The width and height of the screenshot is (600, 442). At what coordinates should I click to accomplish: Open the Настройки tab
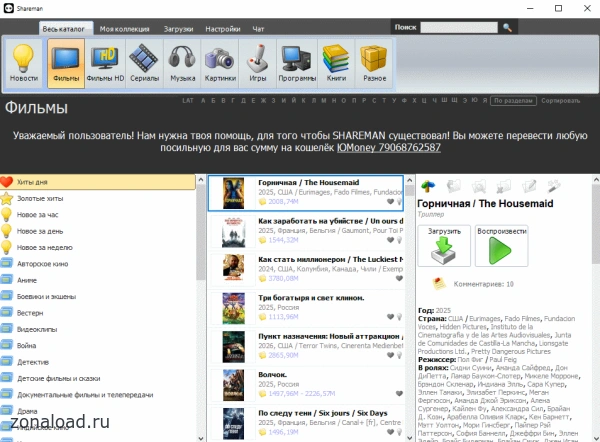coord(223,29)
